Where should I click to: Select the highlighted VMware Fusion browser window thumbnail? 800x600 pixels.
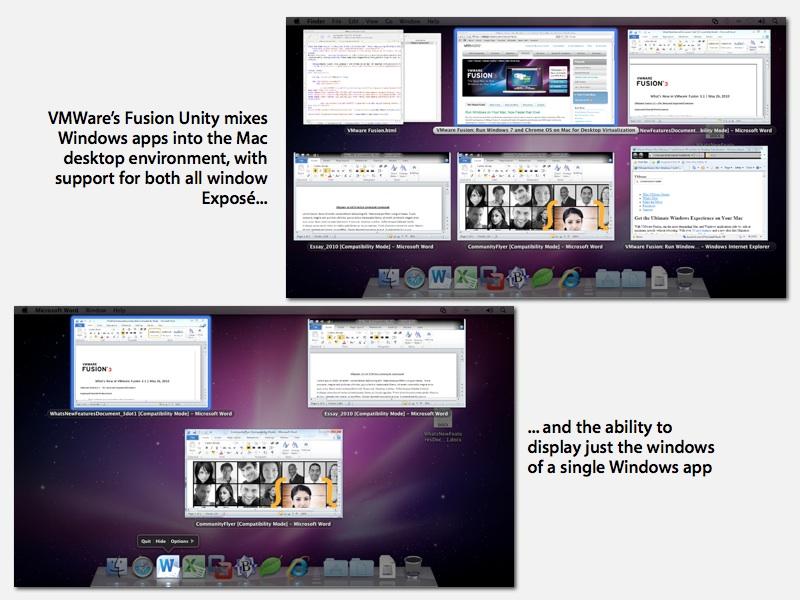coord(535,77)
